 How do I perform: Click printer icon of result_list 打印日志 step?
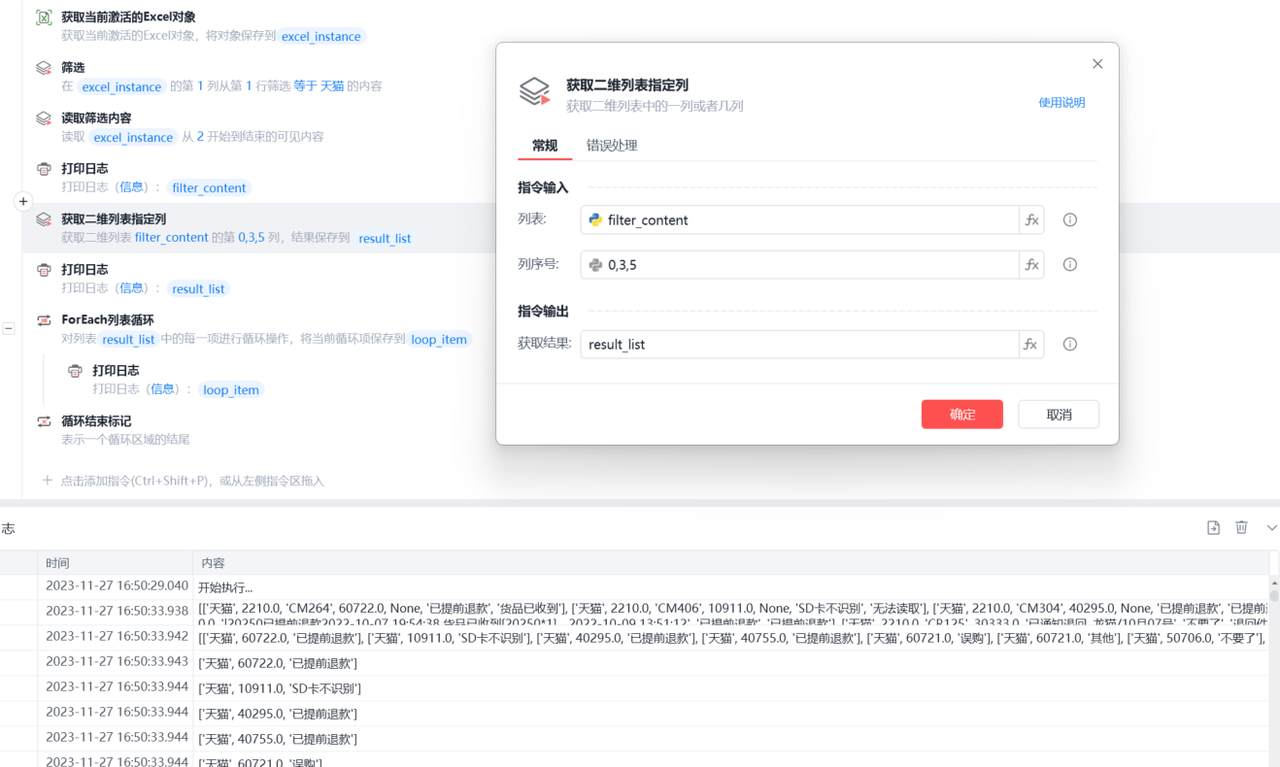(x=44, y=270)
